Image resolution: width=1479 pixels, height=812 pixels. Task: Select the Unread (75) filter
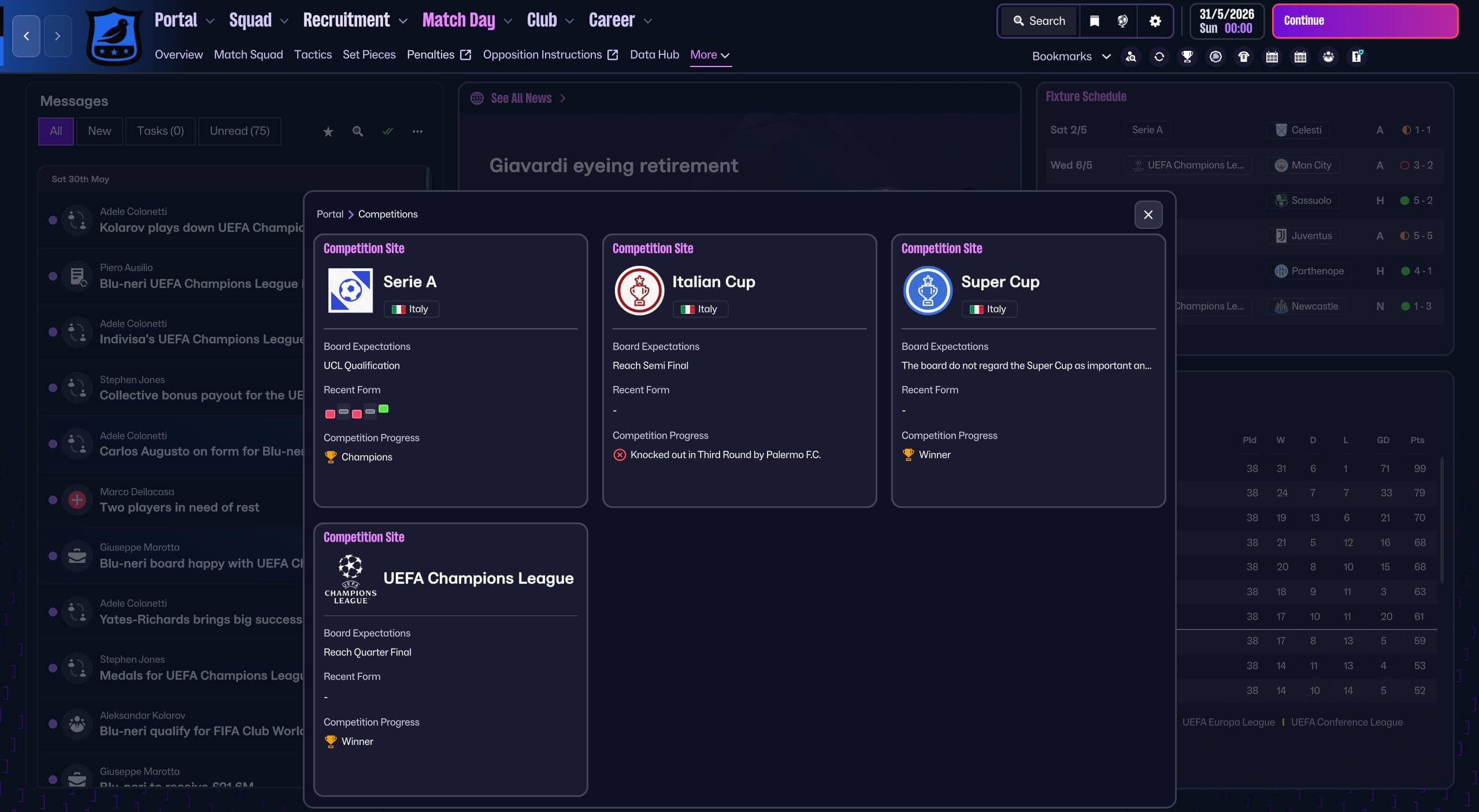click(x=239, y=131)
